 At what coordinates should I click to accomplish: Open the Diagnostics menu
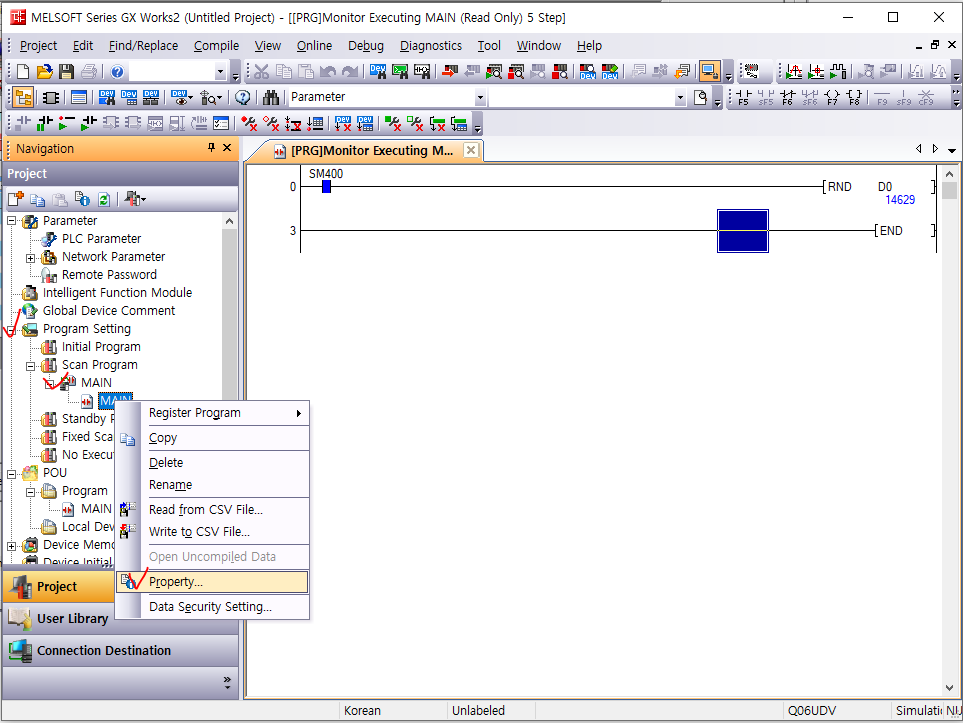(x=431, y=45)
